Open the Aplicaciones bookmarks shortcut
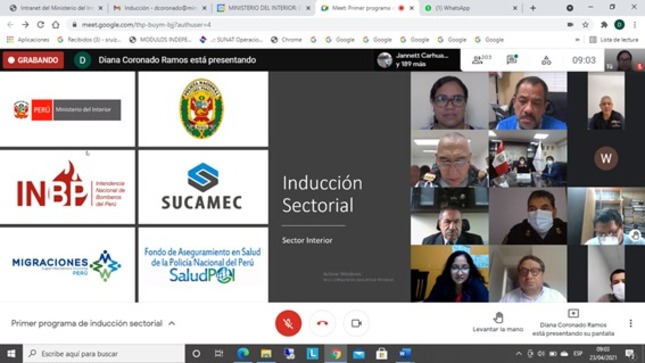Image resolution: width=645 pixels, height=363 pixels. coord(28,40)
